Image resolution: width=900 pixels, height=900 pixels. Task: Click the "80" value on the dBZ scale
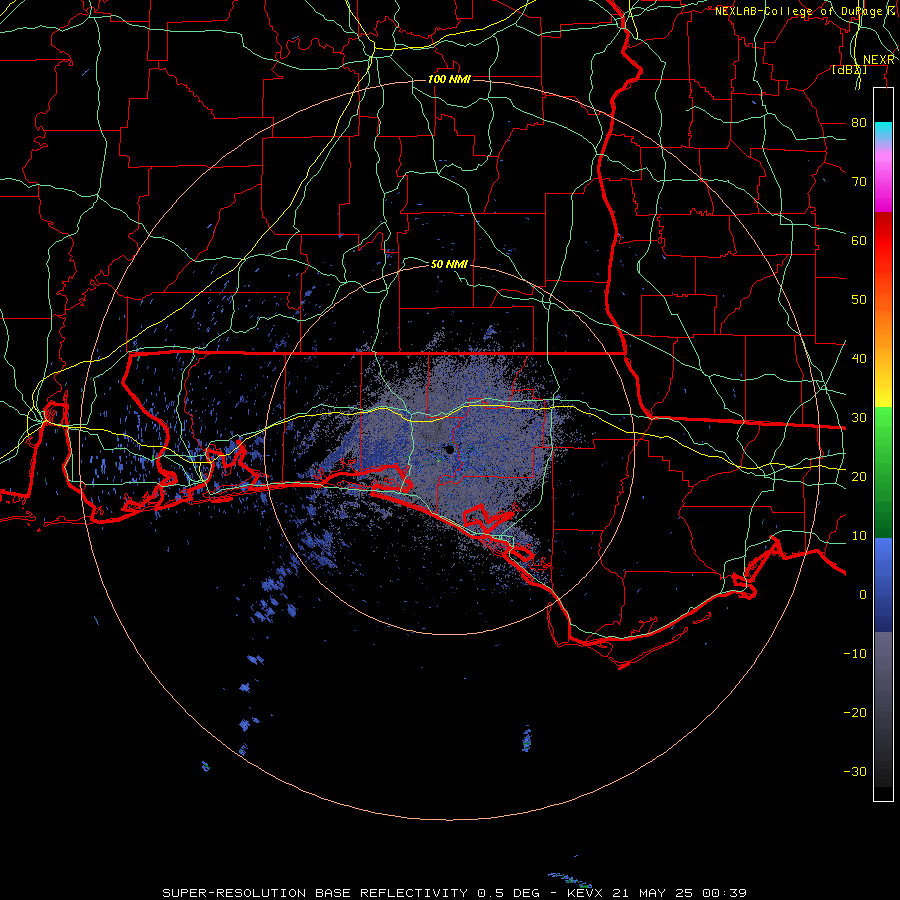[859, 122]
